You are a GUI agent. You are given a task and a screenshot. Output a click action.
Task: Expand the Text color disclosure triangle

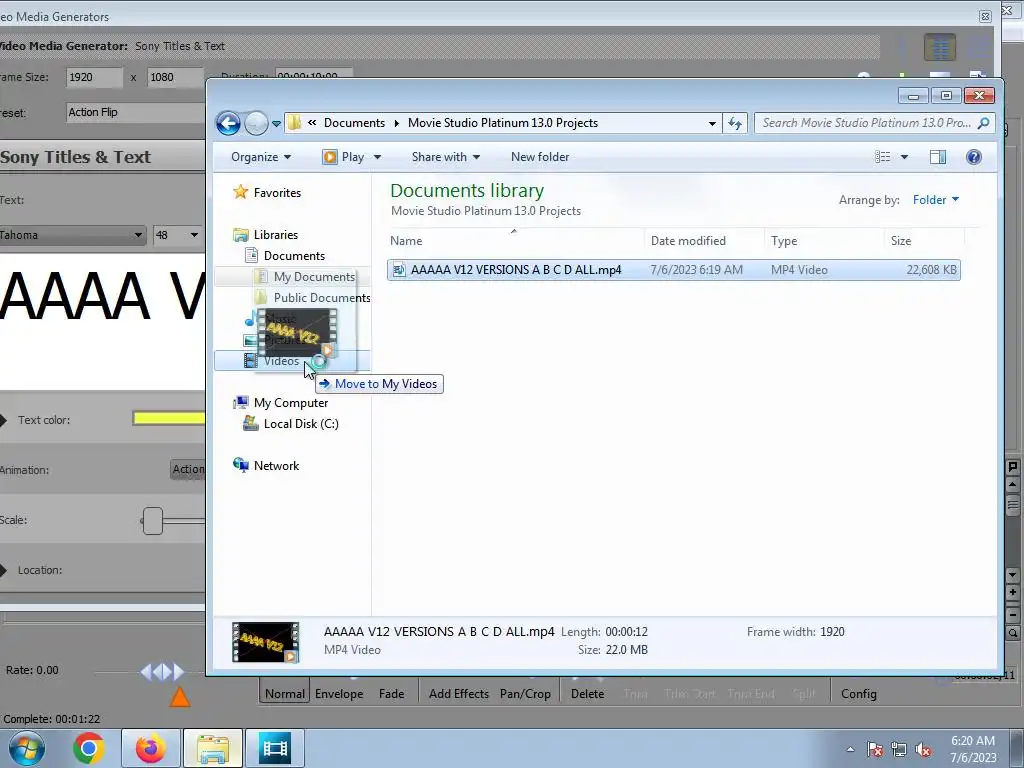(x=3, y=420)
